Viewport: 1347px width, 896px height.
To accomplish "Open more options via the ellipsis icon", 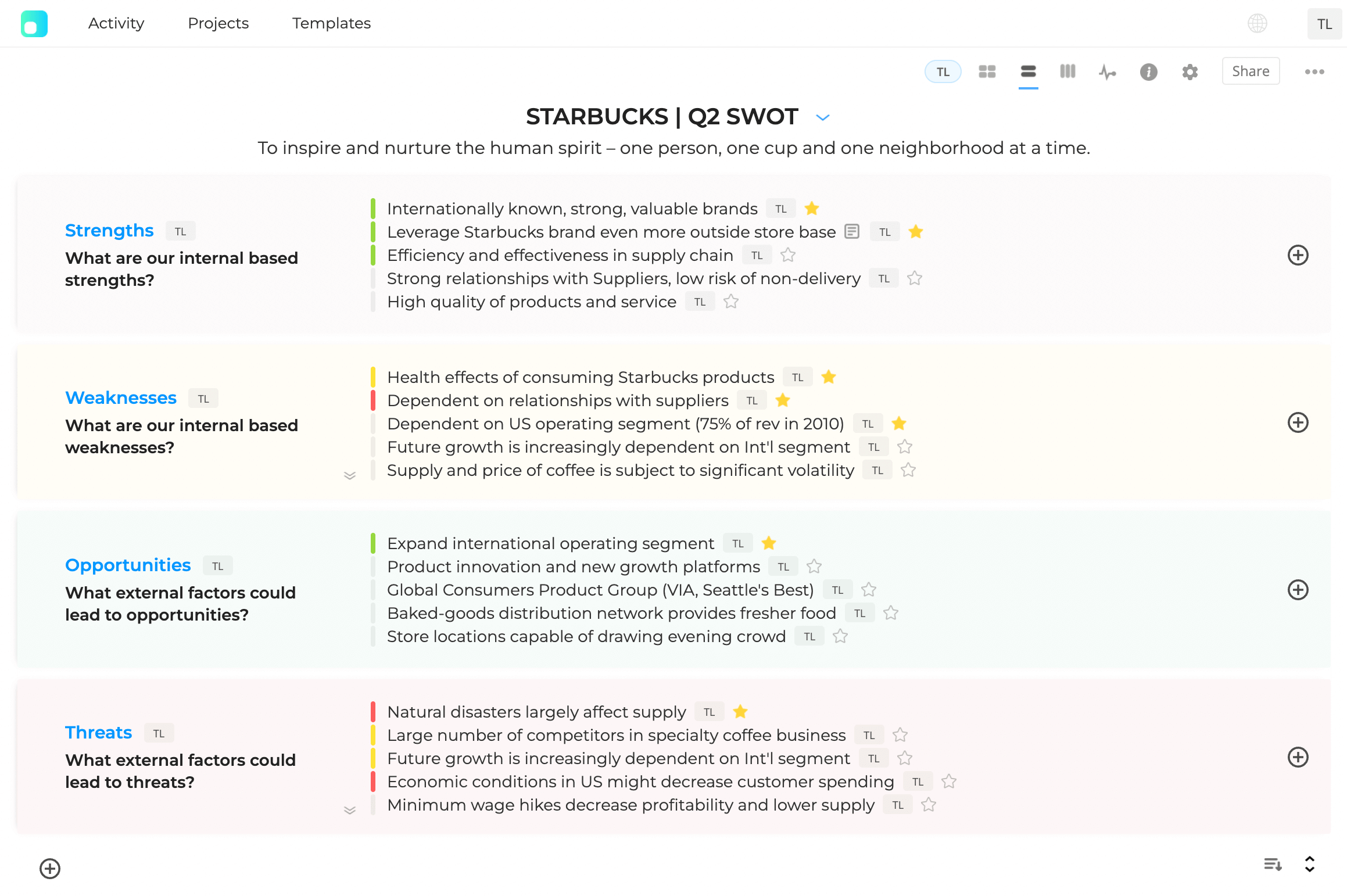I will (1314, 71).
